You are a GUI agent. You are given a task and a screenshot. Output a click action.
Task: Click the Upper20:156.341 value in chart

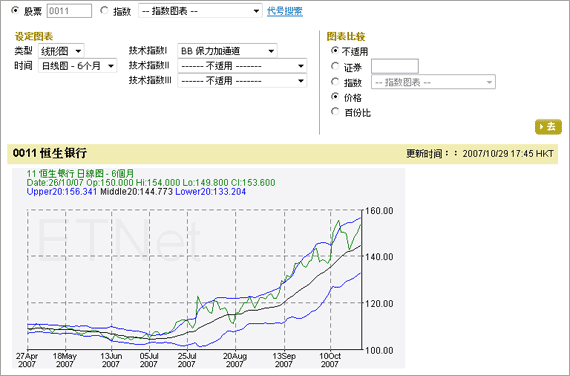(62, 192)
